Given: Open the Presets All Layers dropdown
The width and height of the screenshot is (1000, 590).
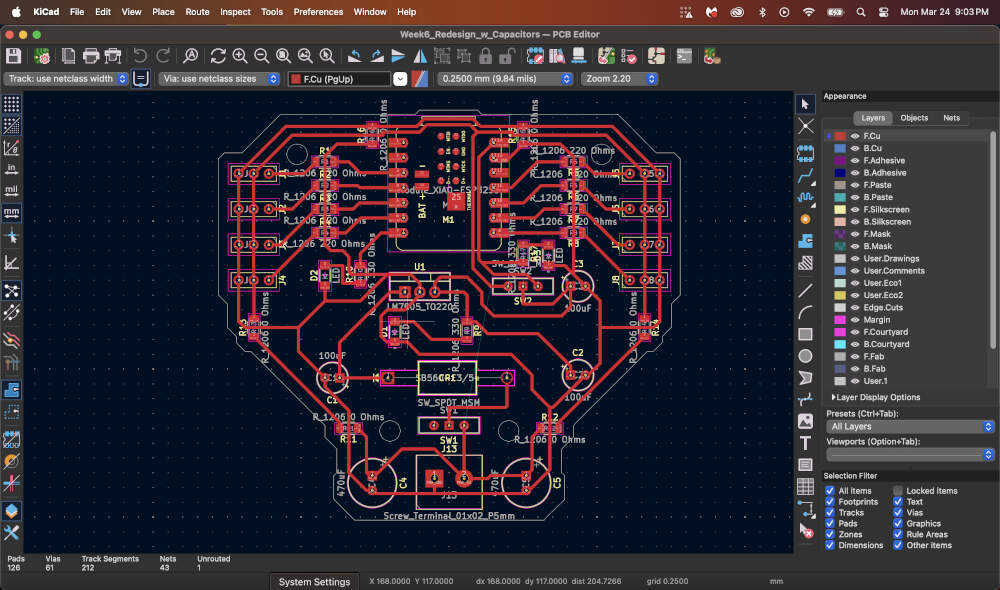Looking at the screenshot, I should 910,427.
